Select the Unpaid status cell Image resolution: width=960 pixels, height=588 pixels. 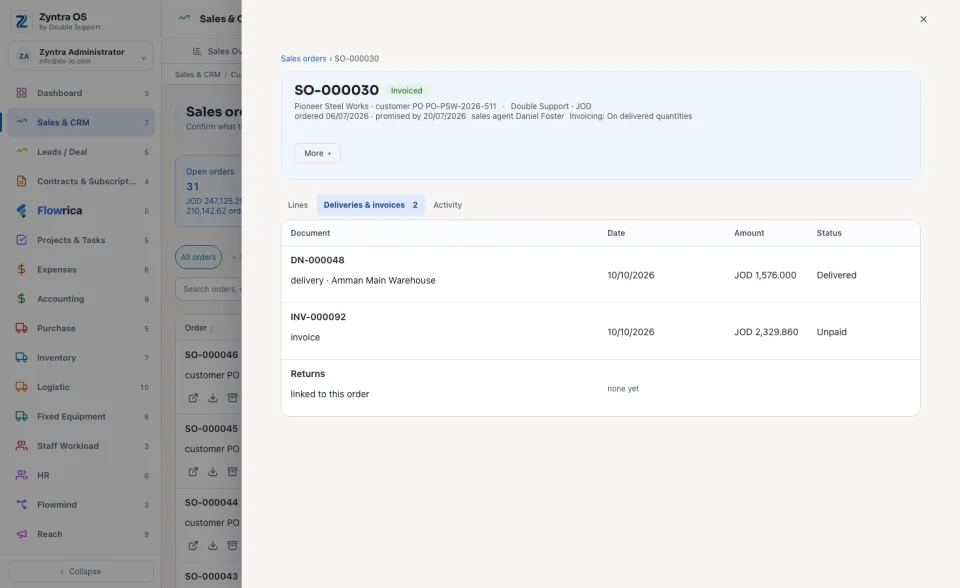point(831,332)
